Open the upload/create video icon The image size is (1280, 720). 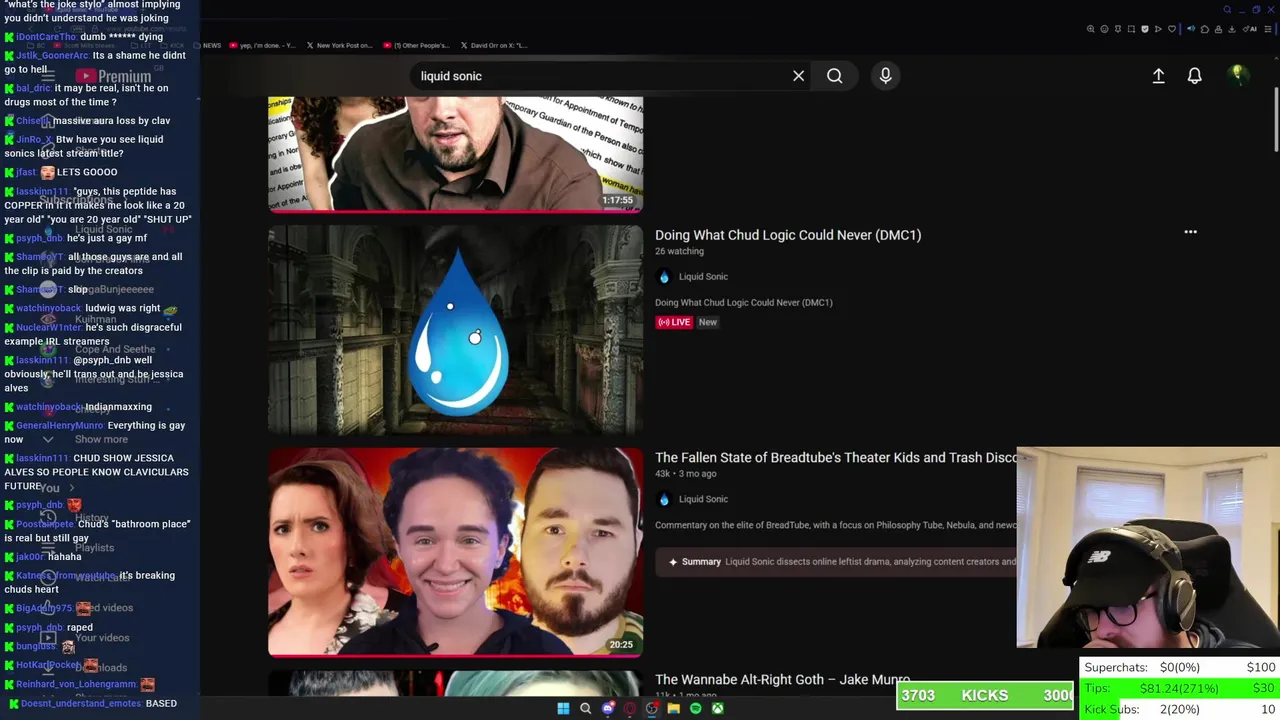point(1158,76)
